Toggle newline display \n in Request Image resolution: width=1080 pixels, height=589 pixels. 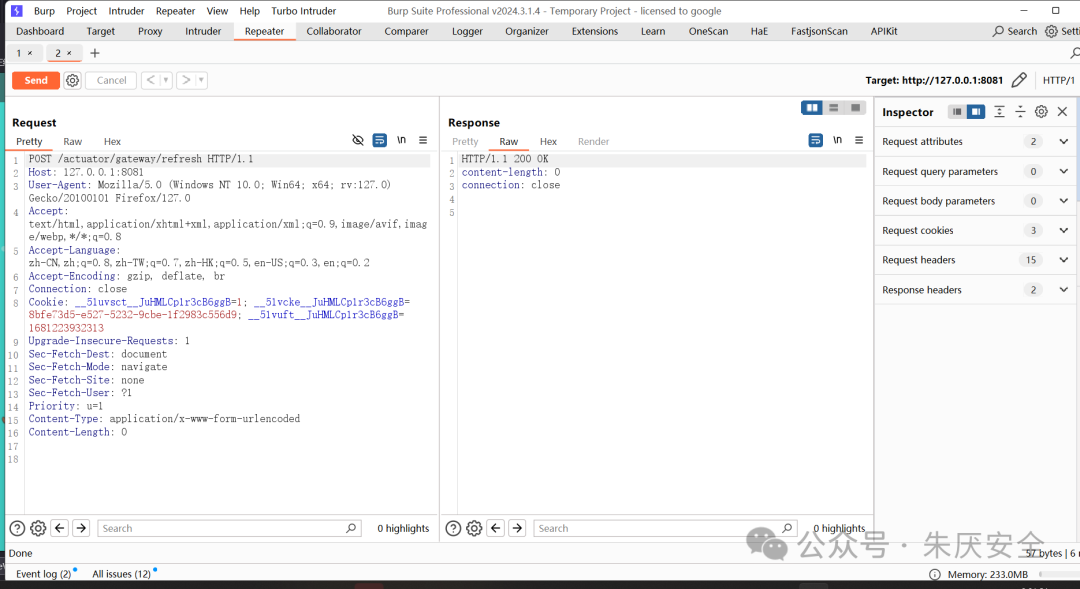point(402,140)
